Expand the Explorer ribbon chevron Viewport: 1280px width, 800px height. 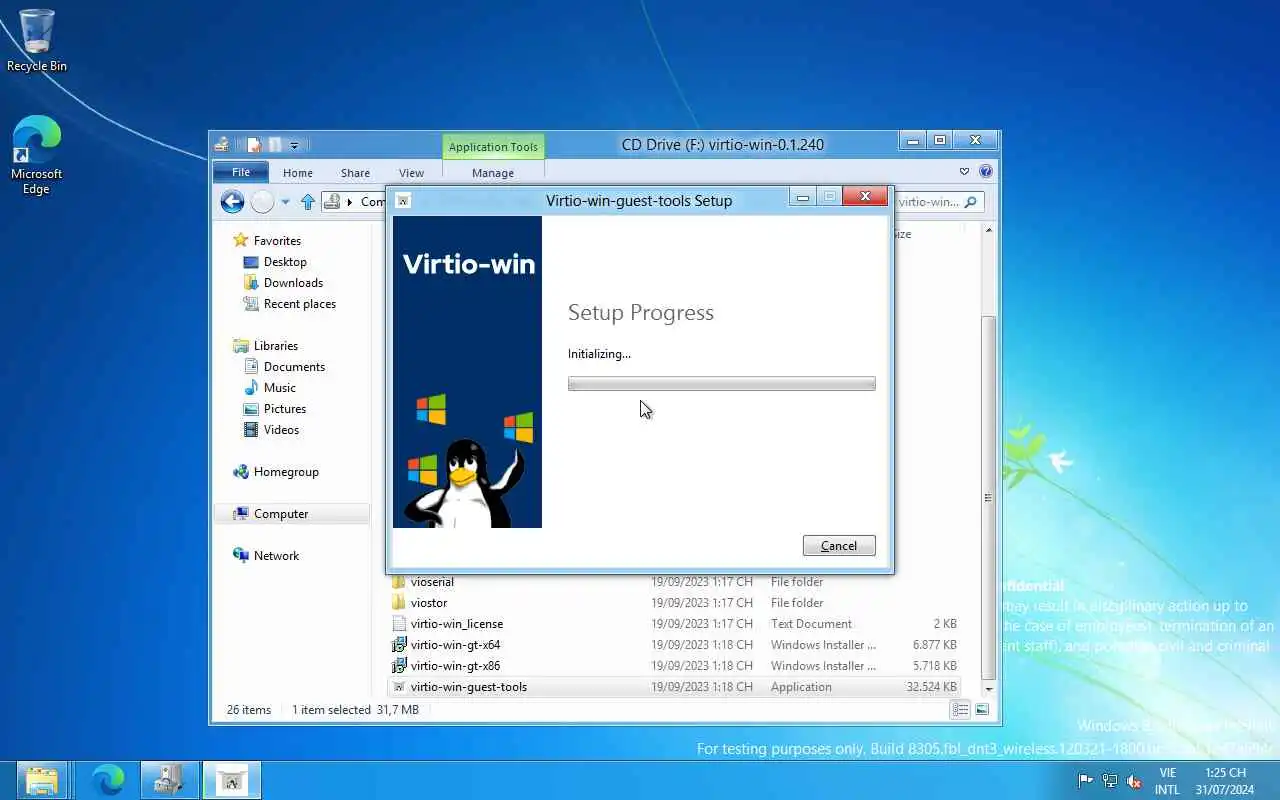point(964,172)
